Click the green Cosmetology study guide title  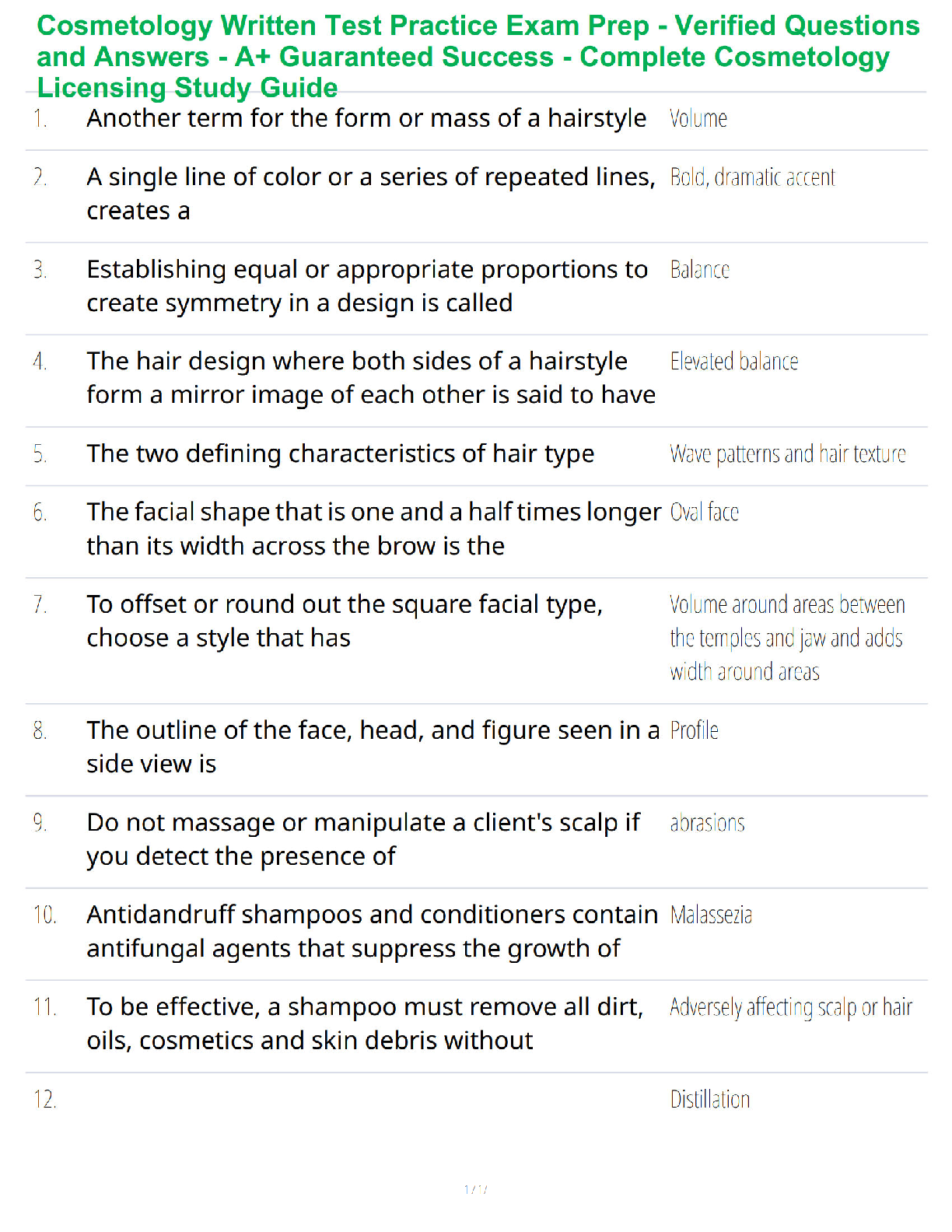tap(478, 57)
